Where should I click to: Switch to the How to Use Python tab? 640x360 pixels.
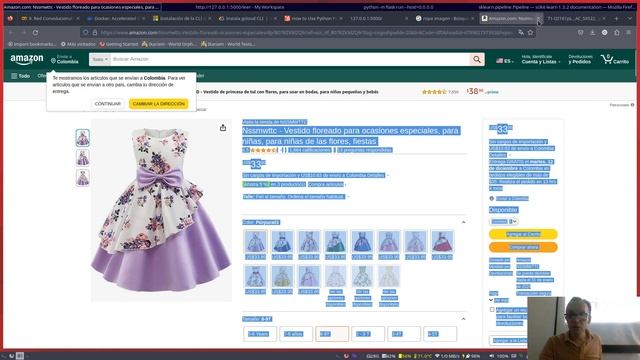tap(312, 18)
